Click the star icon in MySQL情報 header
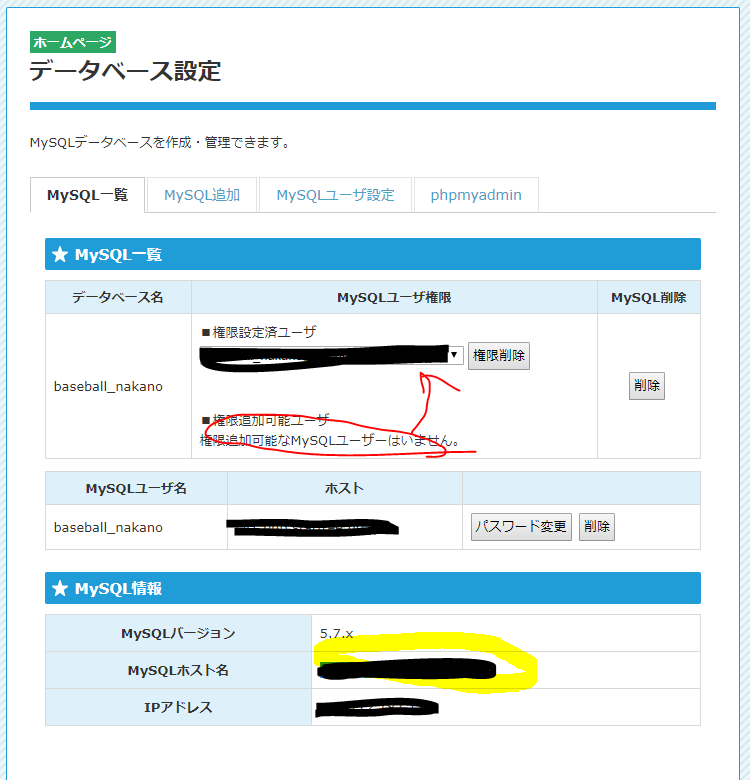Screen dimensions: 750x780 pyautogui.click(x=60, y=588)
